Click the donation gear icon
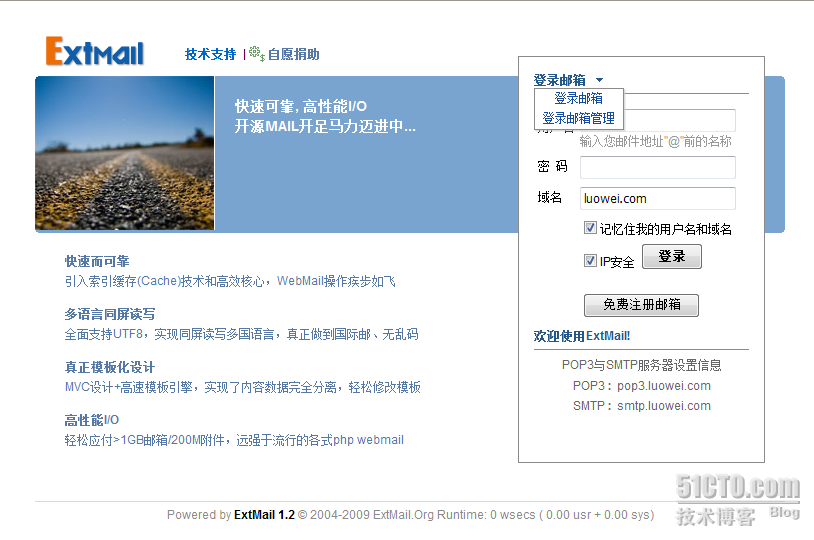 [x=256, y=53]
